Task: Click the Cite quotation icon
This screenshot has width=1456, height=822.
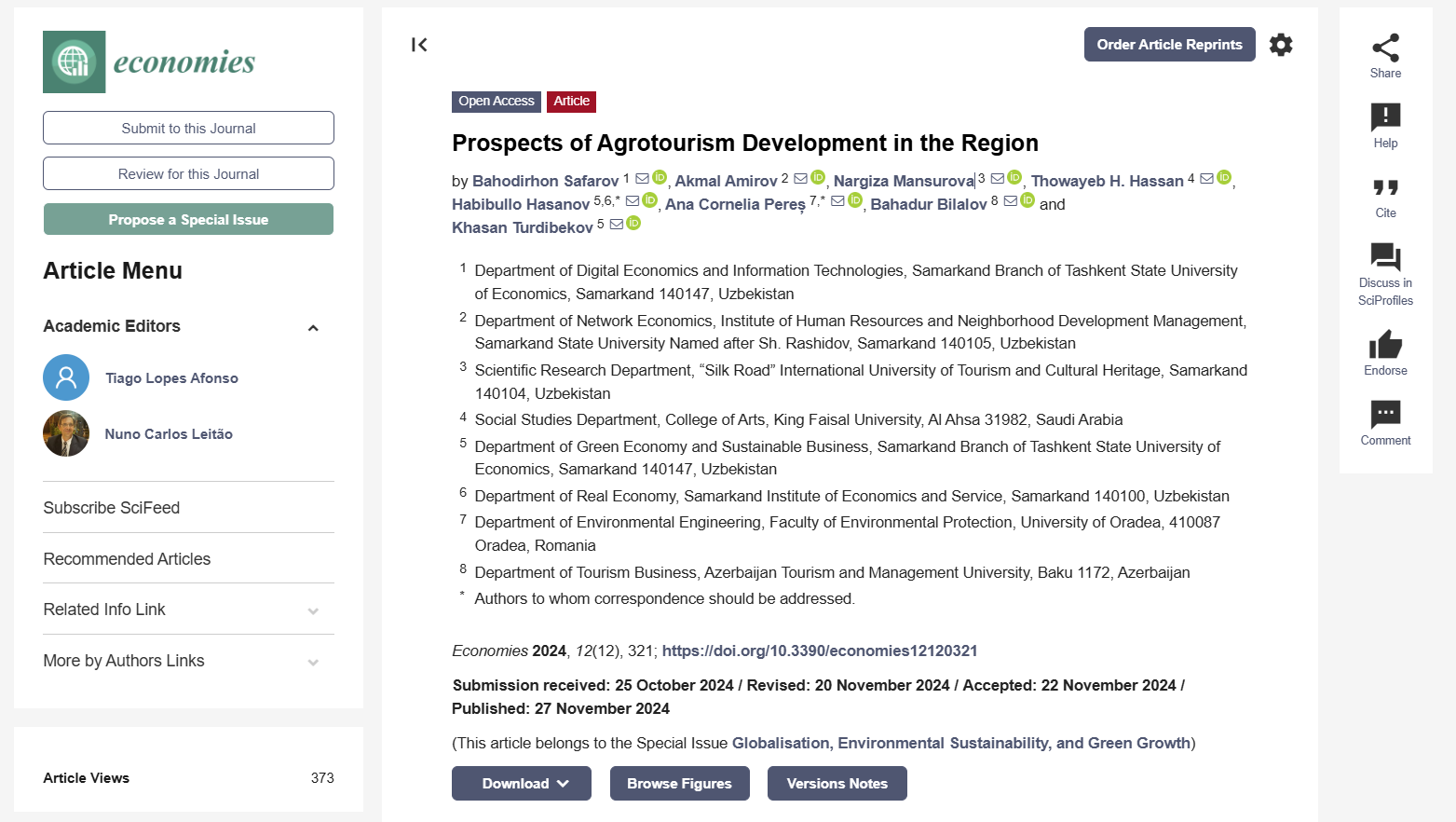Action: tap(1385, 187)
